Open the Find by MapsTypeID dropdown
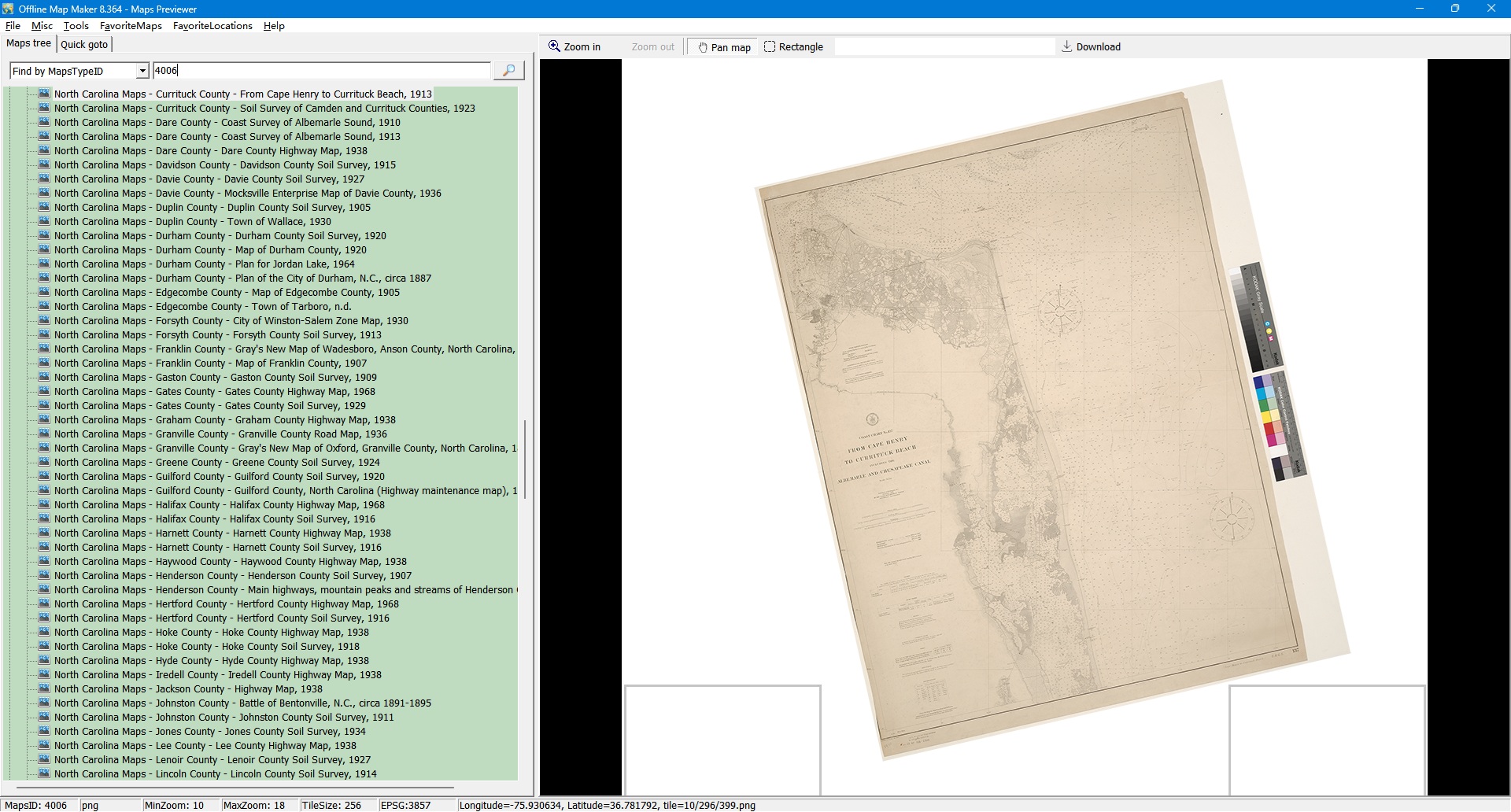The image size is (1511, 812). pyautogui.click(x=142, y=72)
